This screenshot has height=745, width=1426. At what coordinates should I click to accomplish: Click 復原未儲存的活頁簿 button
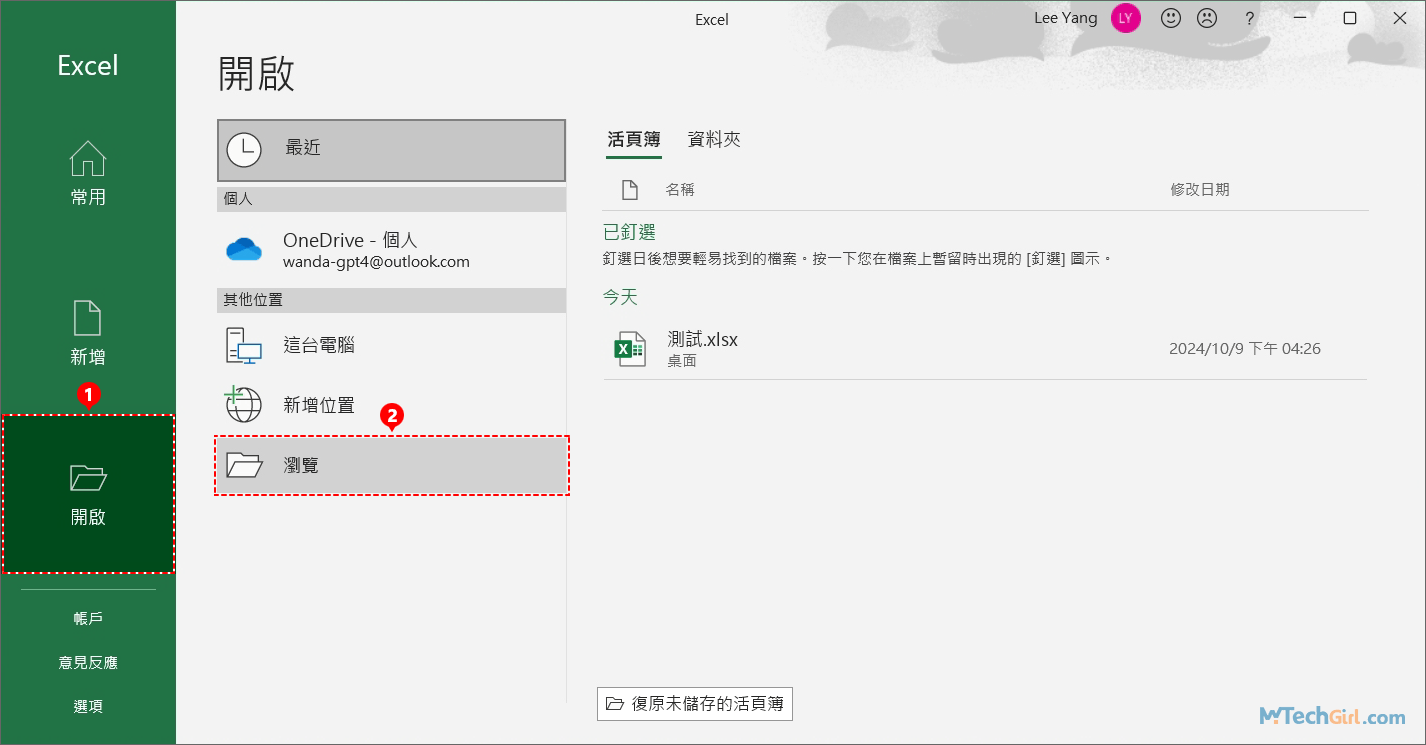coord(695,704)
